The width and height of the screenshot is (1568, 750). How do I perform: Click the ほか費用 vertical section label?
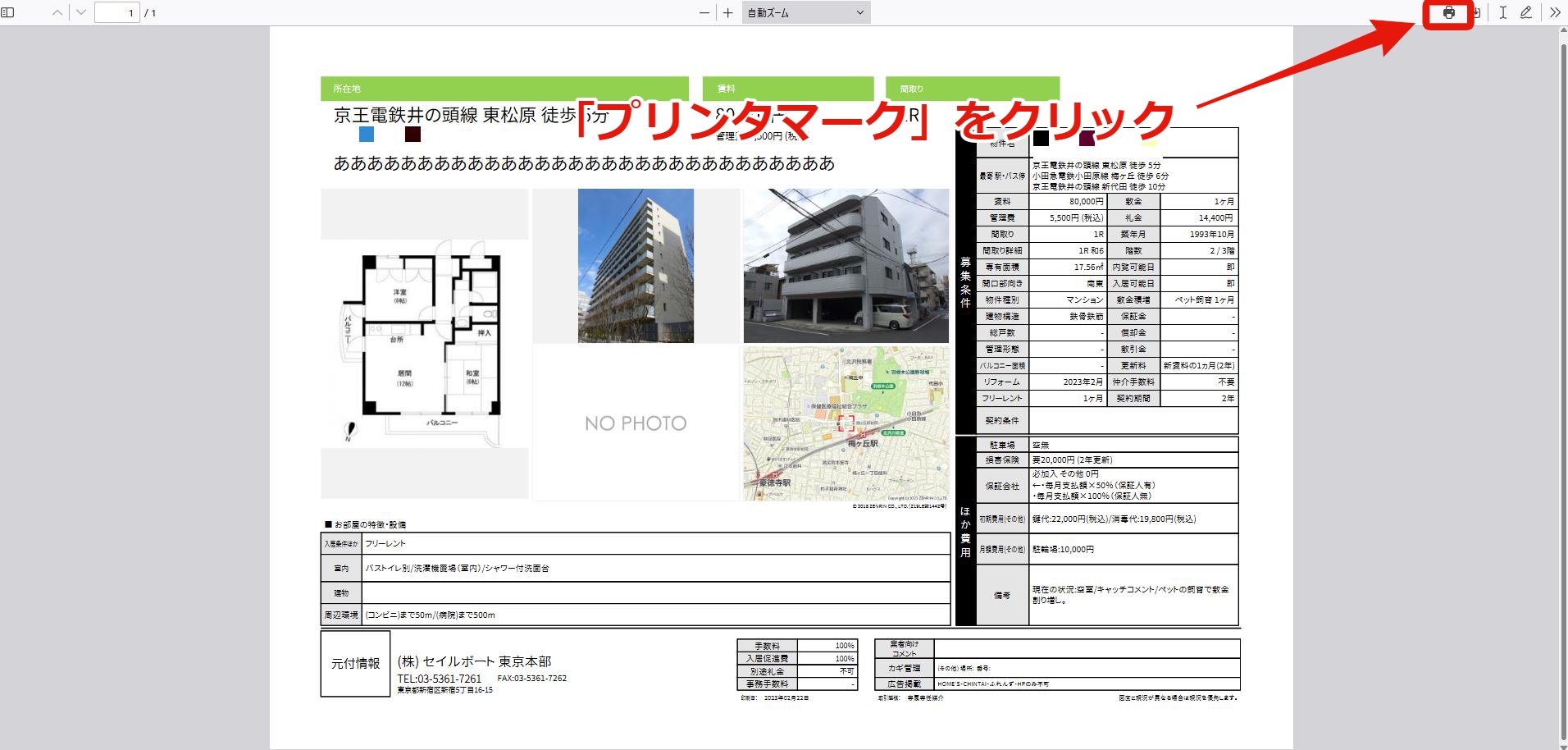965,532
